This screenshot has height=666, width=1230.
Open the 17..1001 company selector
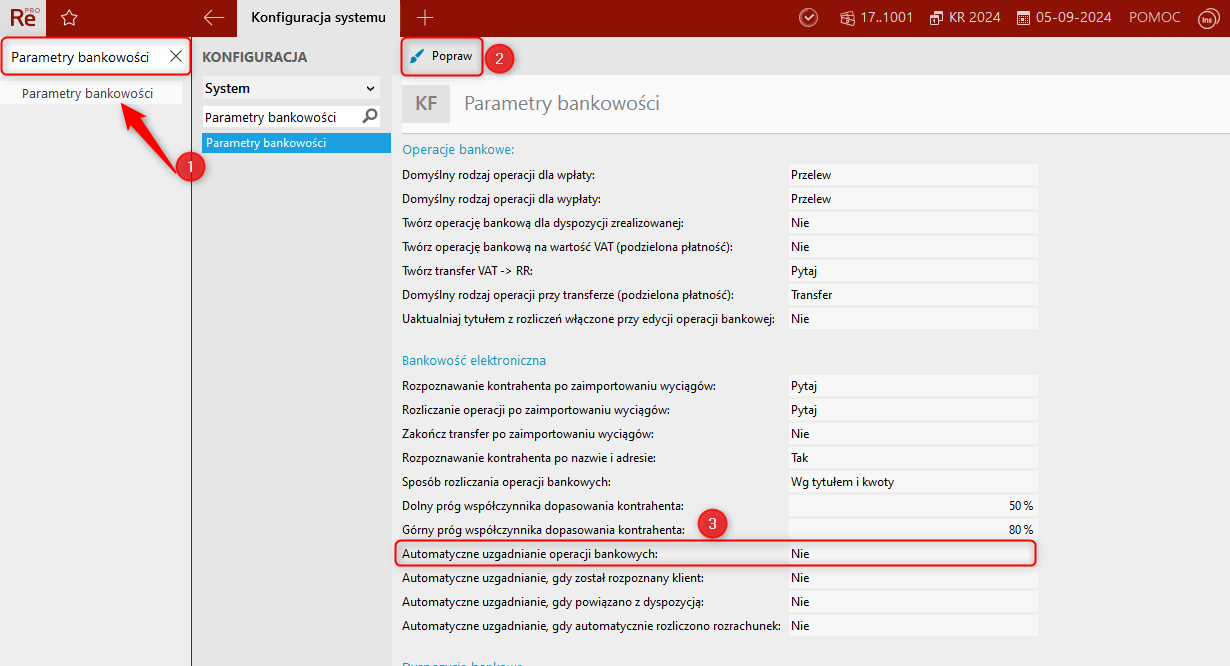click(876, 17)
